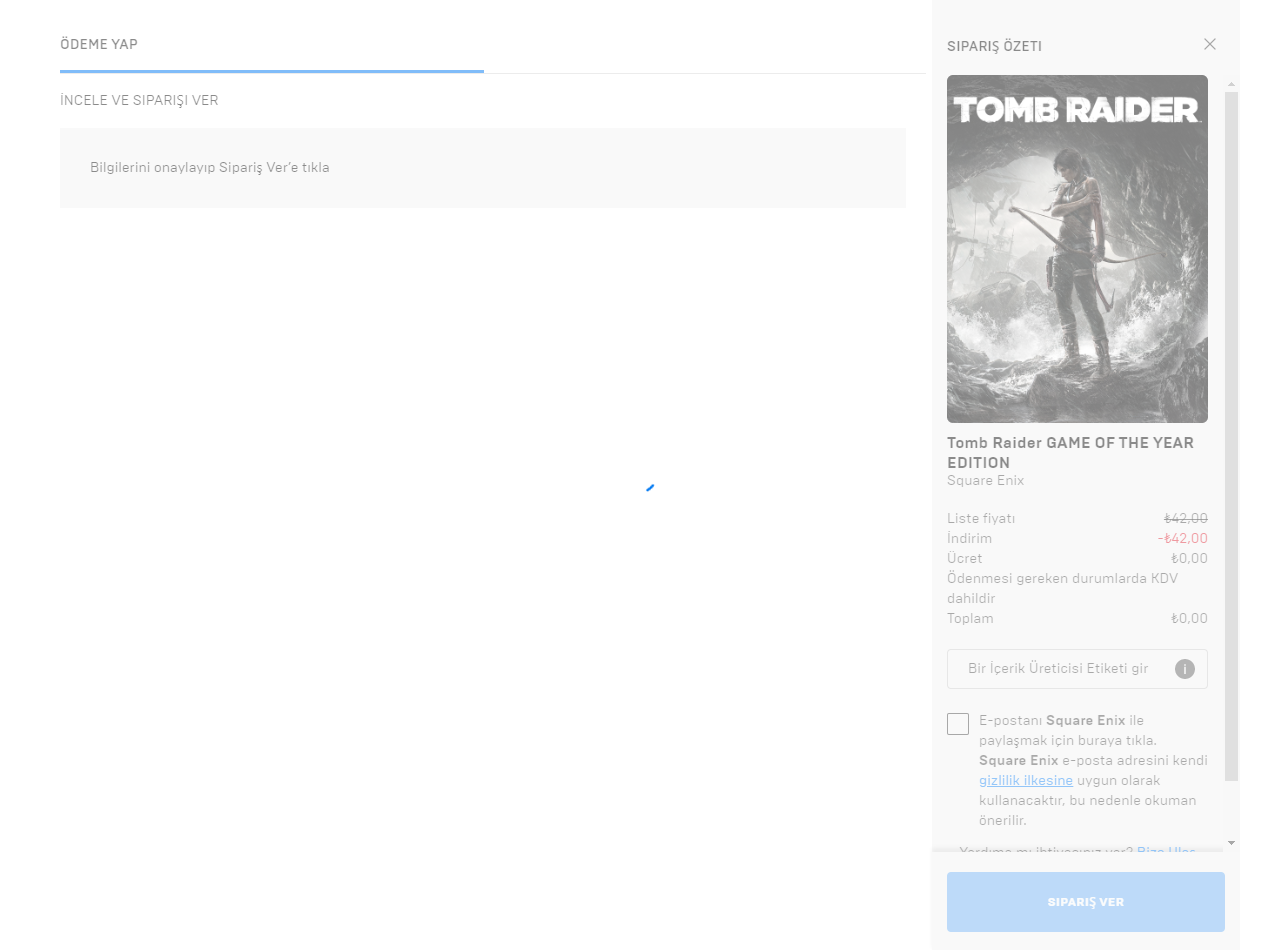Image resolution: width=1280 pixels, height=950 pixels.
Task: Click the İNCELE VE SIPARIŞI VER heading
Action: (x=139, y=100)
